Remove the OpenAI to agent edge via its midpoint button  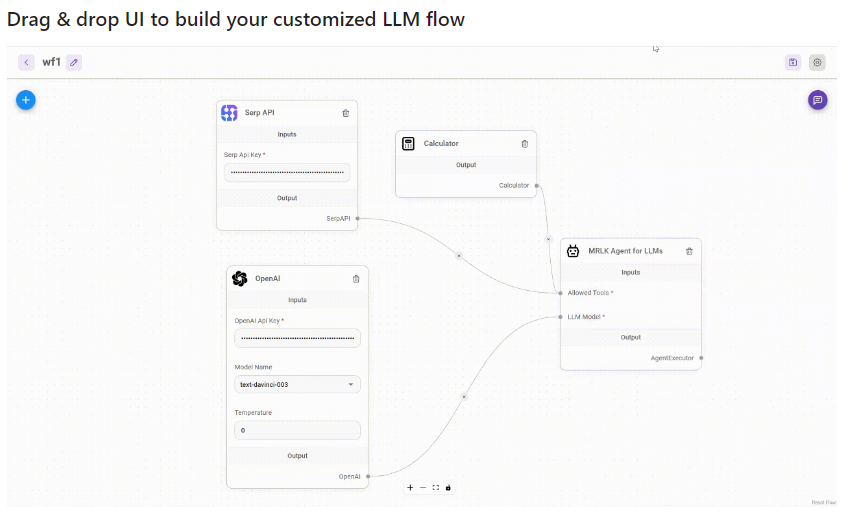[464, 397]
